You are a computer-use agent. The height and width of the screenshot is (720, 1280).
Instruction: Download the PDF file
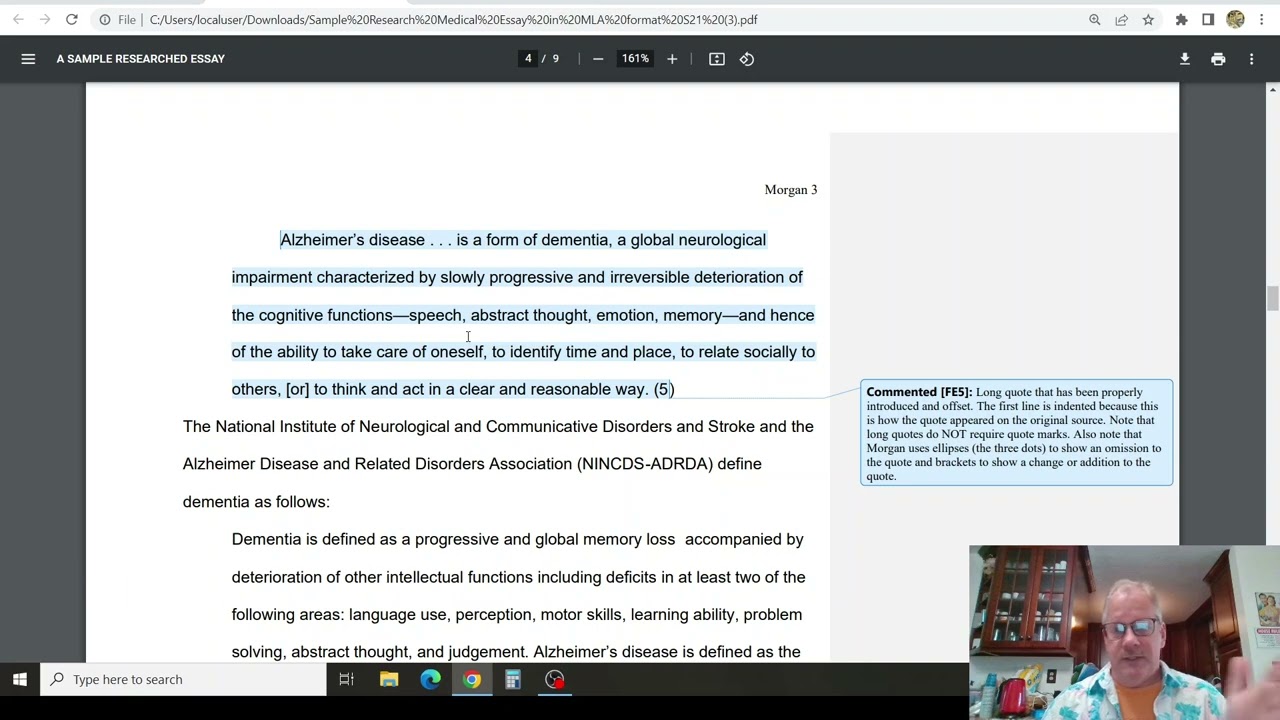pos(1185,59)
